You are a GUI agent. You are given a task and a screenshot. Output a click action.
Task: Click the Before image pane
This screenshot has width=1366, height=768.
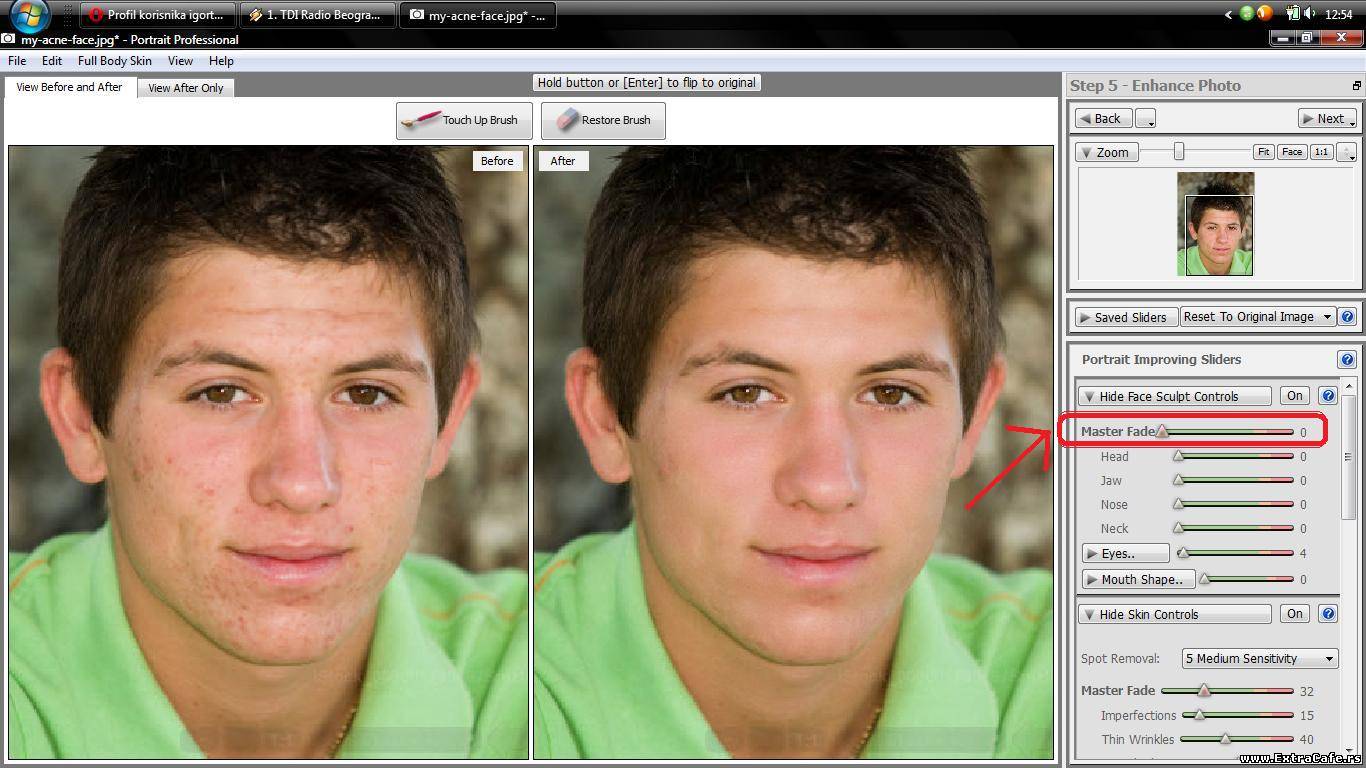coord(269,453)
